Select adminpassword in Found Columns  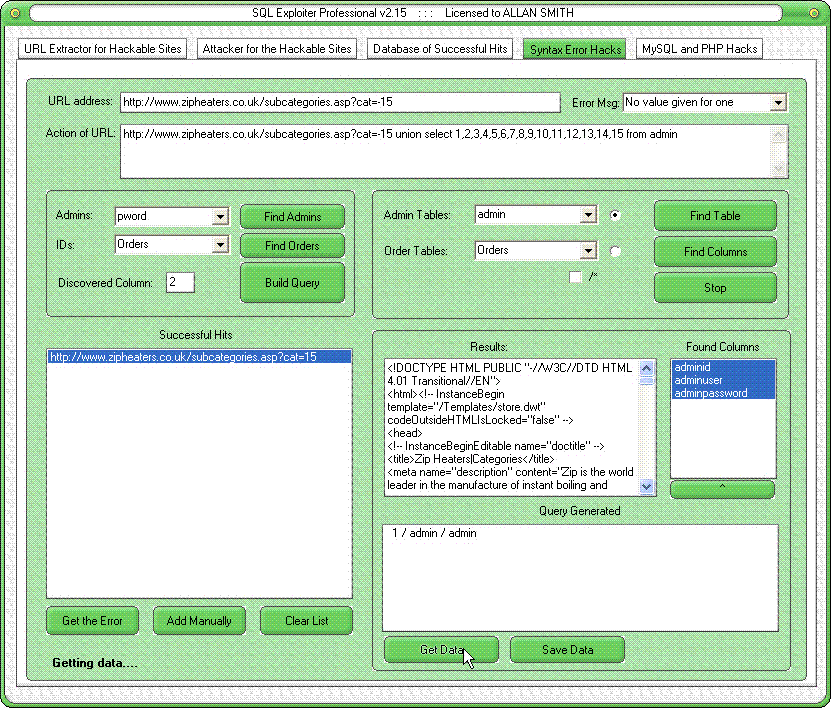click(723, 393)
